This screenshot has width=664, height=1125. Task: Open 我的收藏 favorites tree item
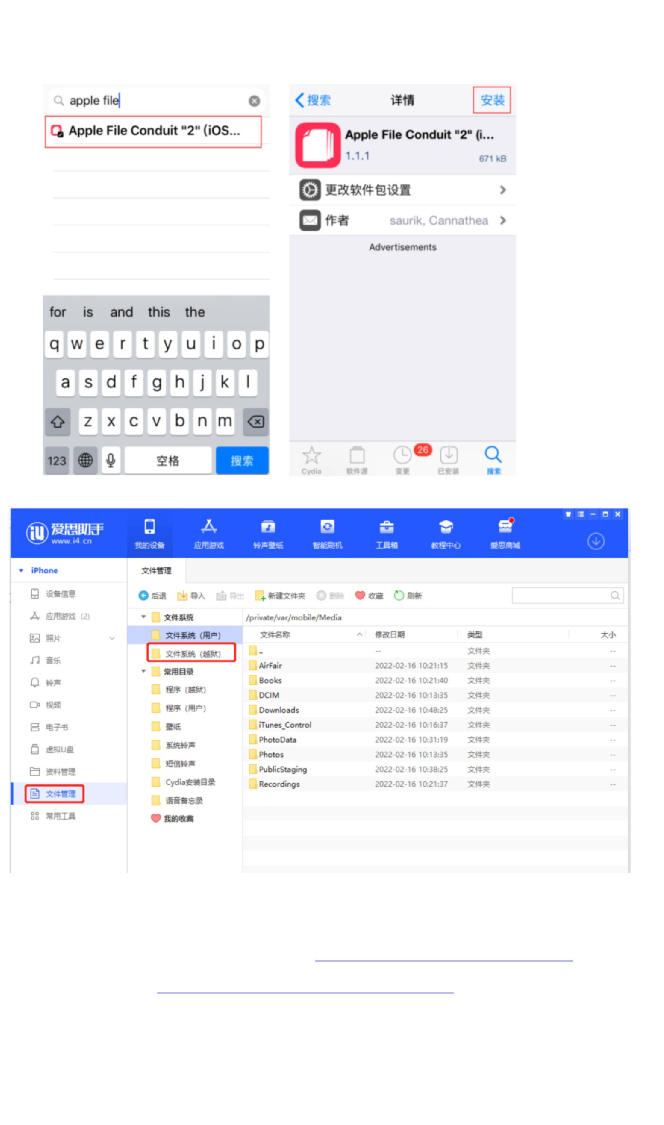(x=172, y=819)
